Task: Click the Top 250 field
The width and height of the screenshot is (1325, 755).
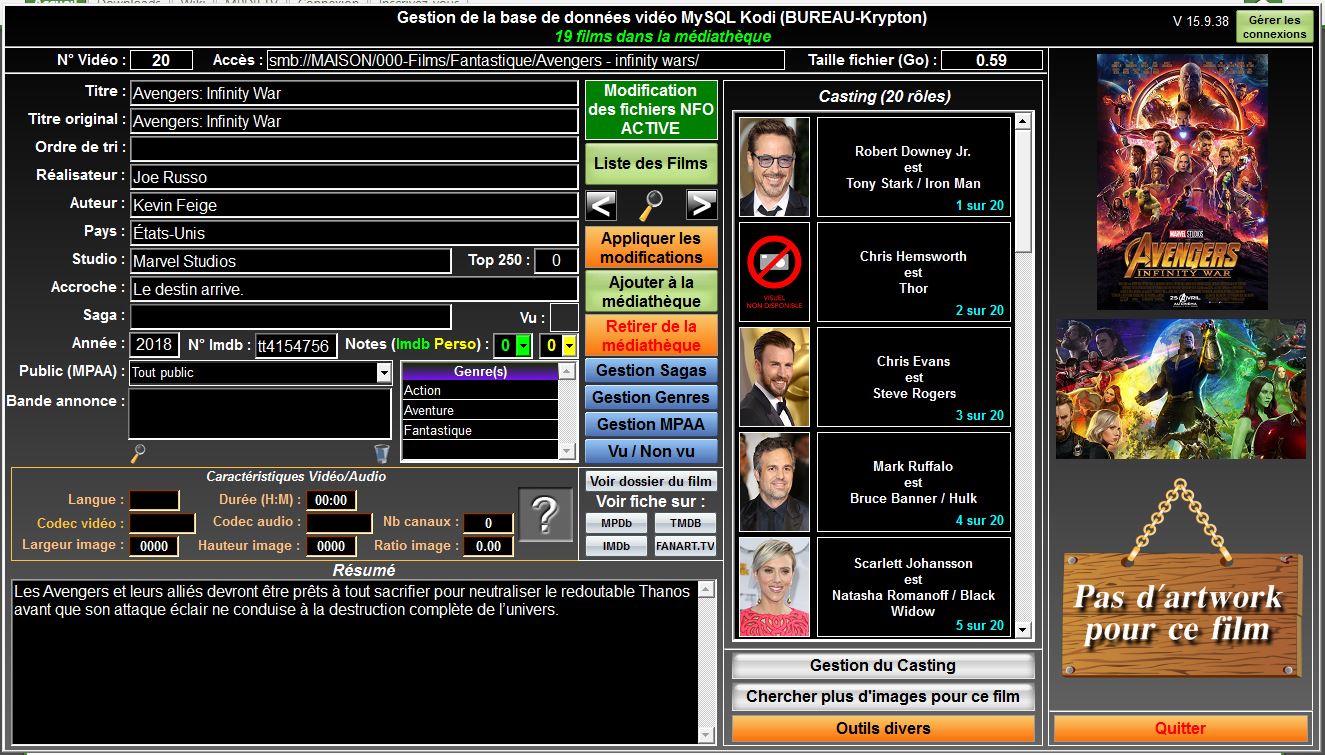Action: [x=556, y=261]
